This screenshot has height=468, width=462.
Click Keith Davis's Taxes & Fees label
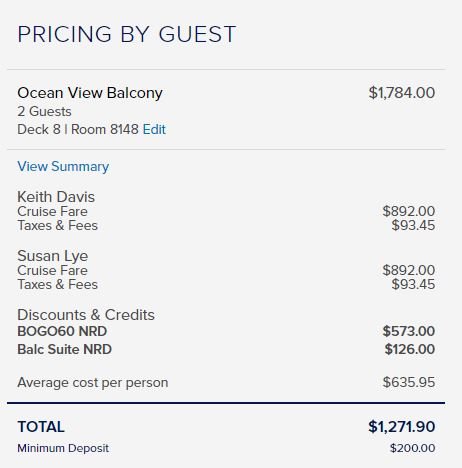click(57, 226)
